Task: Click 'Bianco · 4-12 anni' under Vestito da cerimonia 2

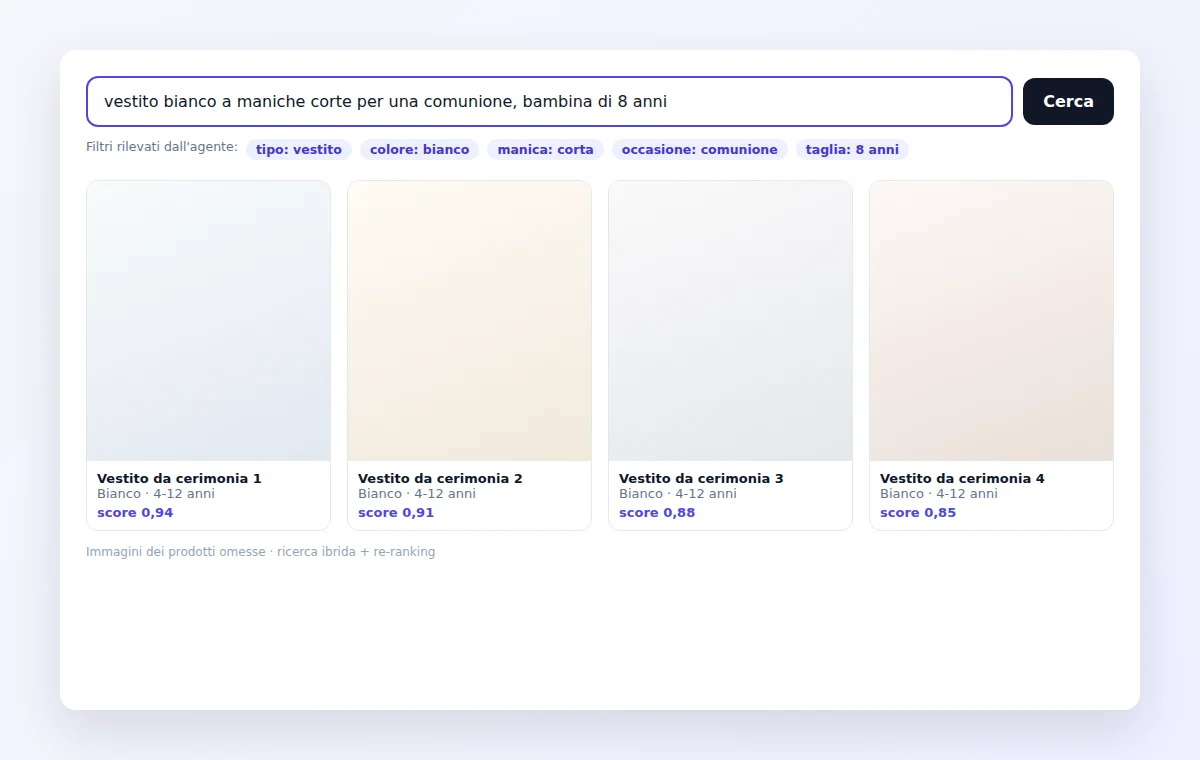Action: 417,494
